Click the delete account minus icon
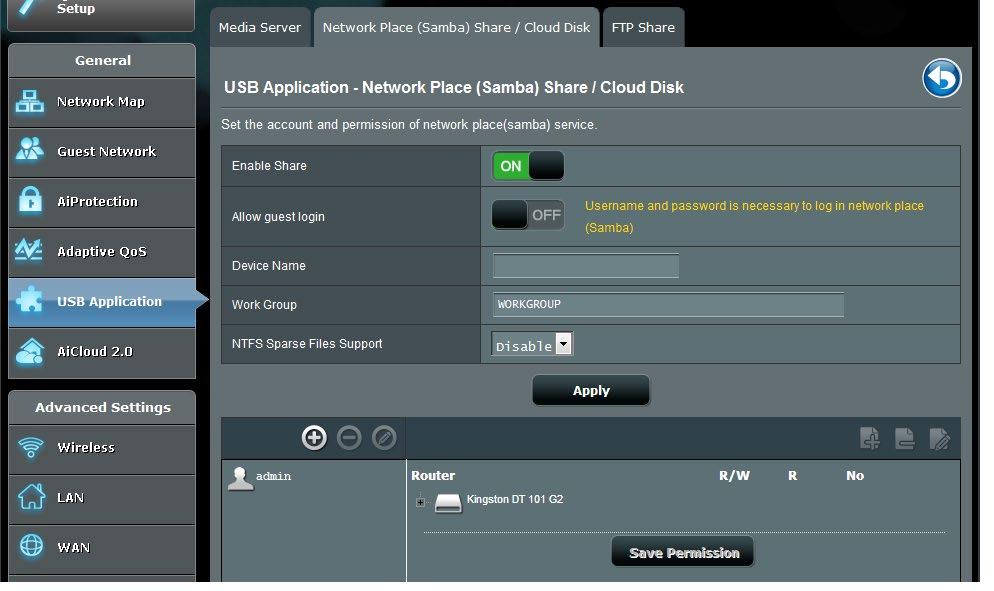This screenshot has width=994, height=591. click(349, 438)
